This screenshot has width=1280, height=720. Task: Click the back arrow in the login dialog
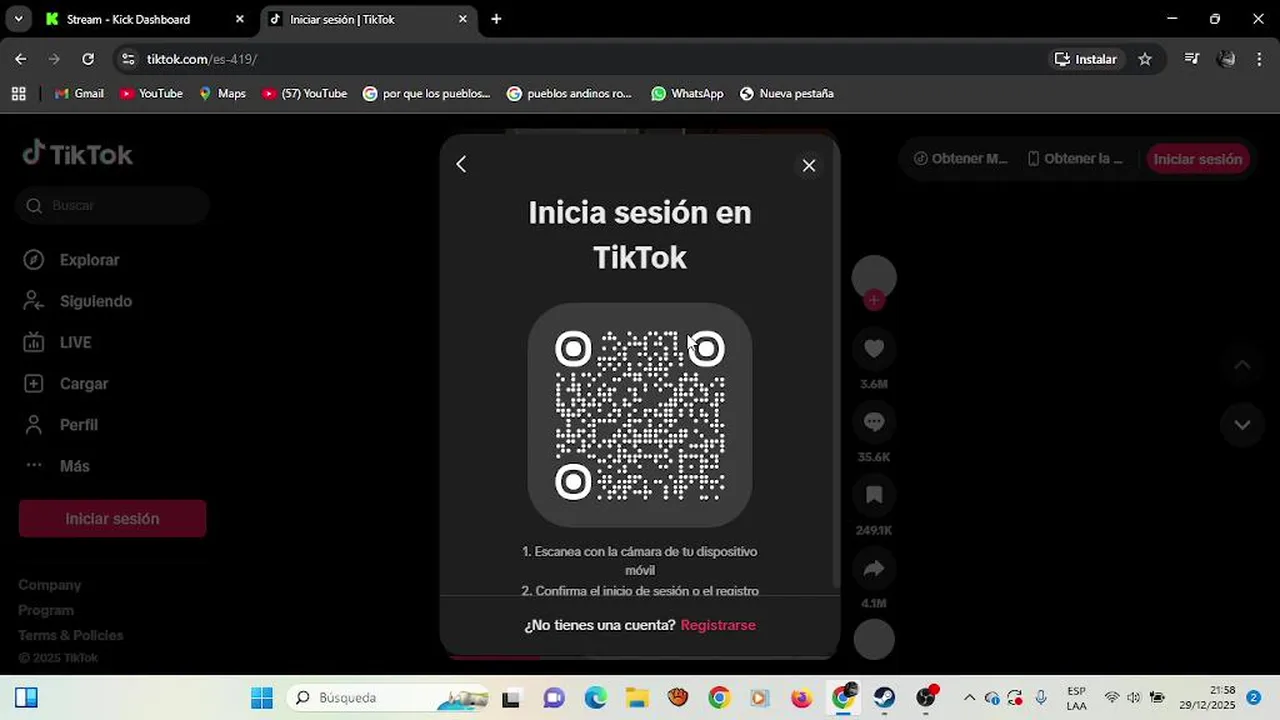coord(461,164)
